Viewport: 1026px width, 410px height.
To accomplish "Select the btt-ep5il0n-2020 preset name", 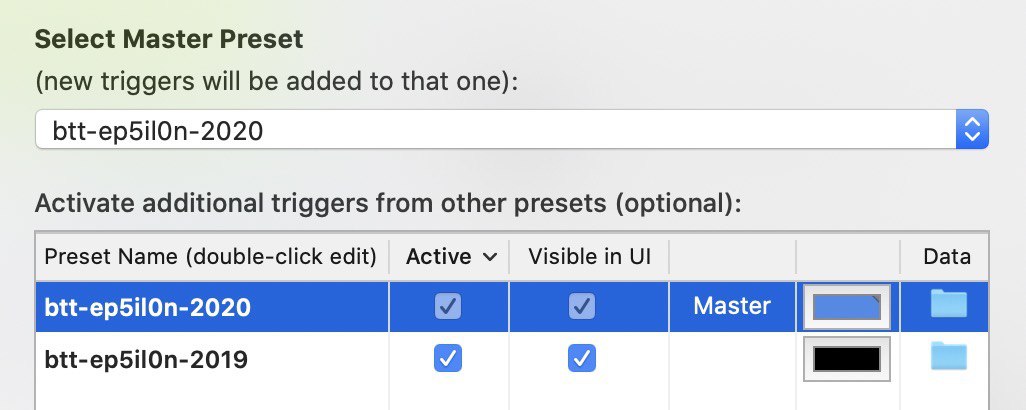I will (148, 307).
